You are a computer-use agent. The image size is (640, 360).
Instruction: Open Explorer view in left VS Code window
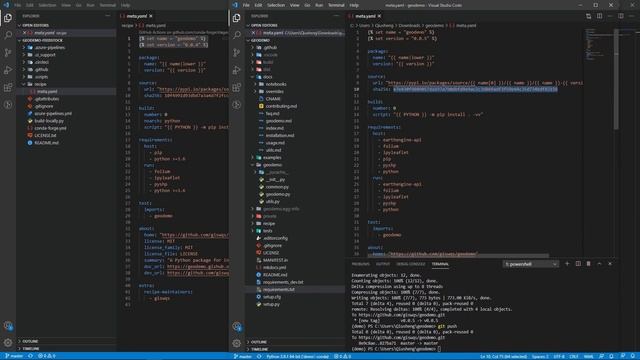[x=8, y=18]
